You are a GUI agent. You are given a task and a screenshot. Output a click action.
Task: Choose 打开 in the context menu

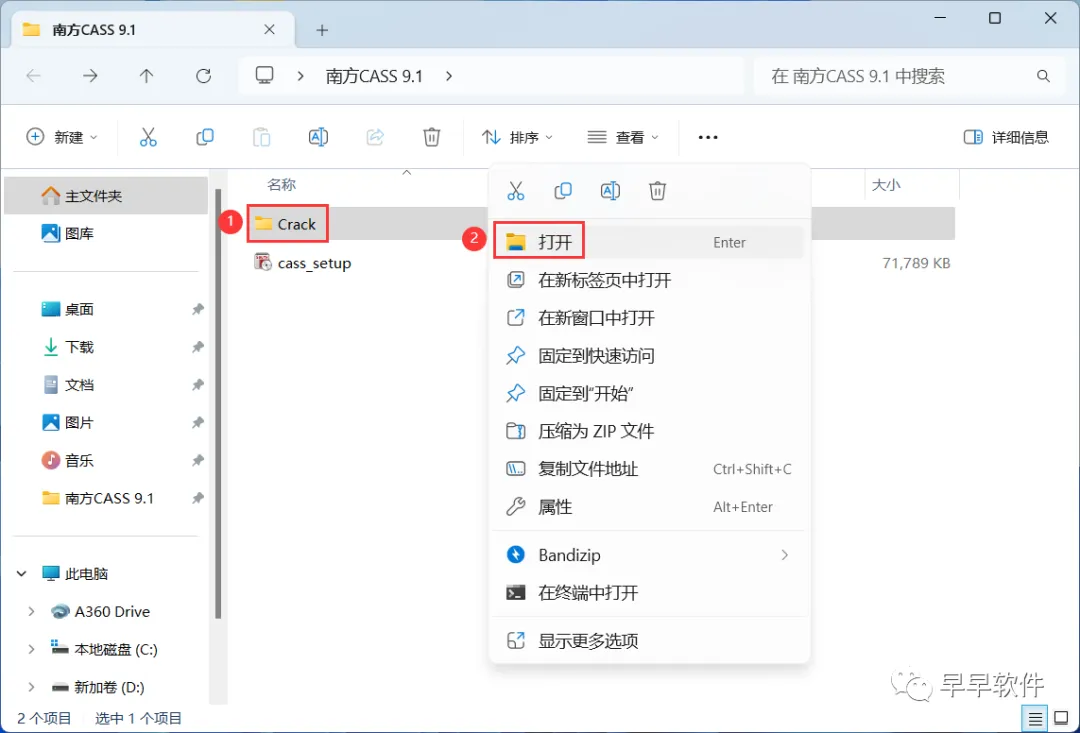(649, 242)
